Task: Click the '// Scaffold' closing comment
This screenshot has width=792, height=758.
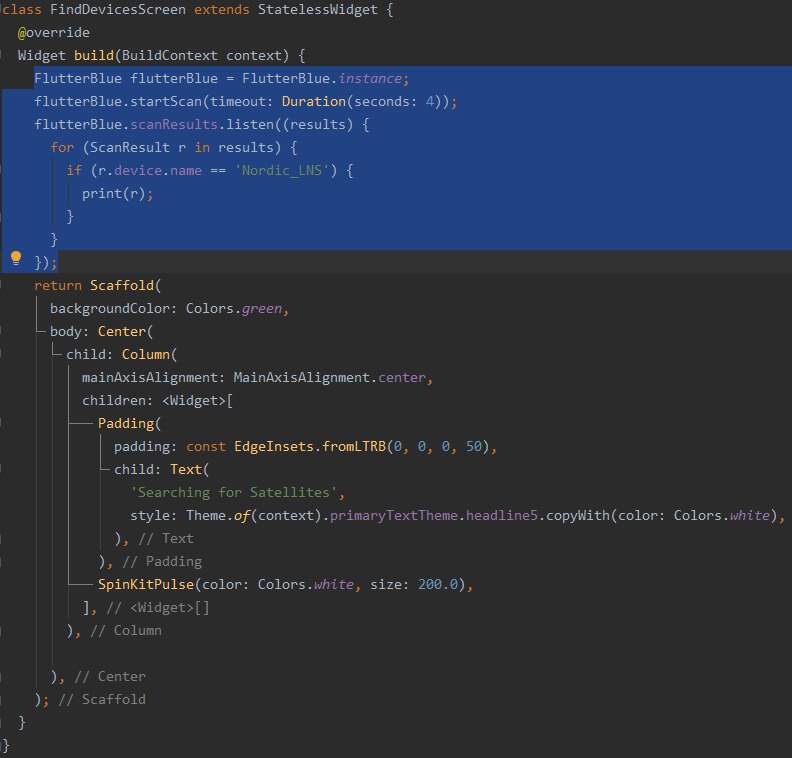Action: (x=102, y=700)
